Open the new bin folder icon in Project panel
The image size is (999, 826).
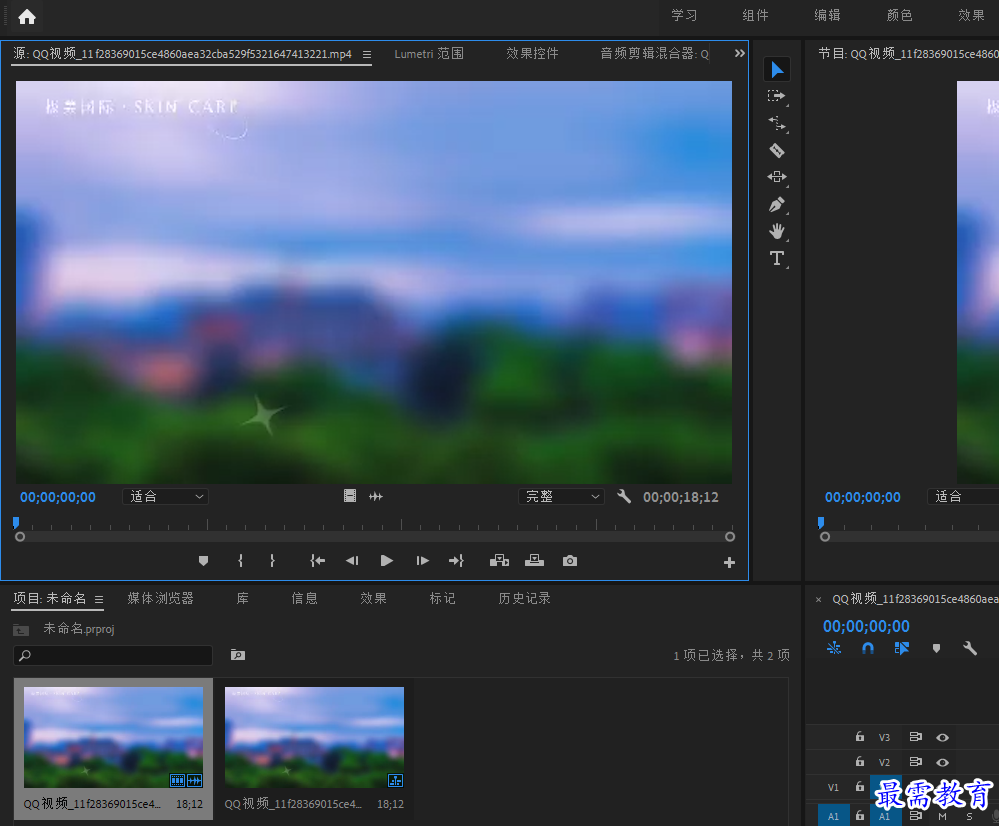[x=238, y=655]
